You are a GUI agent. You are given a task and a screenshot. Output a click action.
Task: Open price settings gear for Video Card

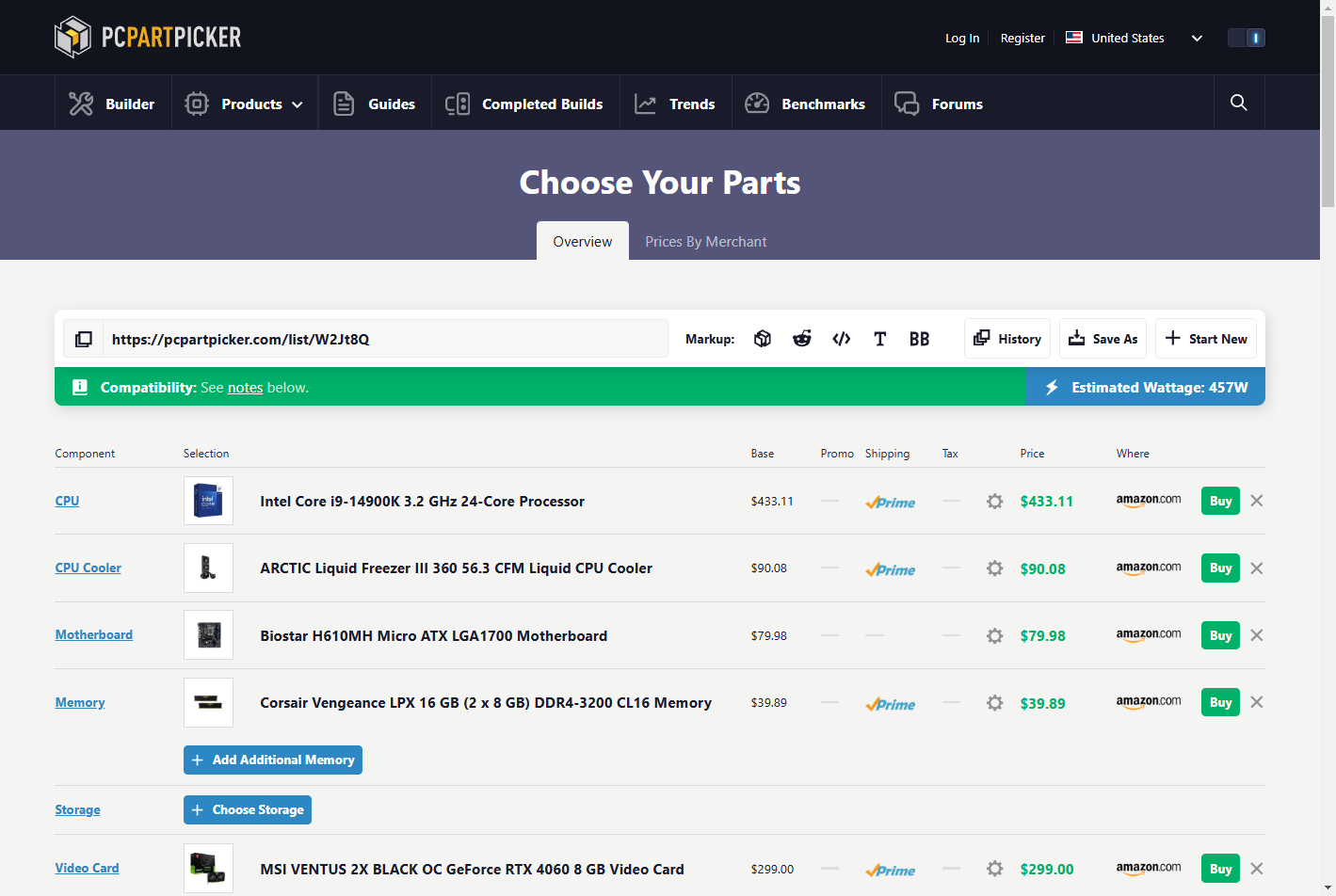pos(994,869)
